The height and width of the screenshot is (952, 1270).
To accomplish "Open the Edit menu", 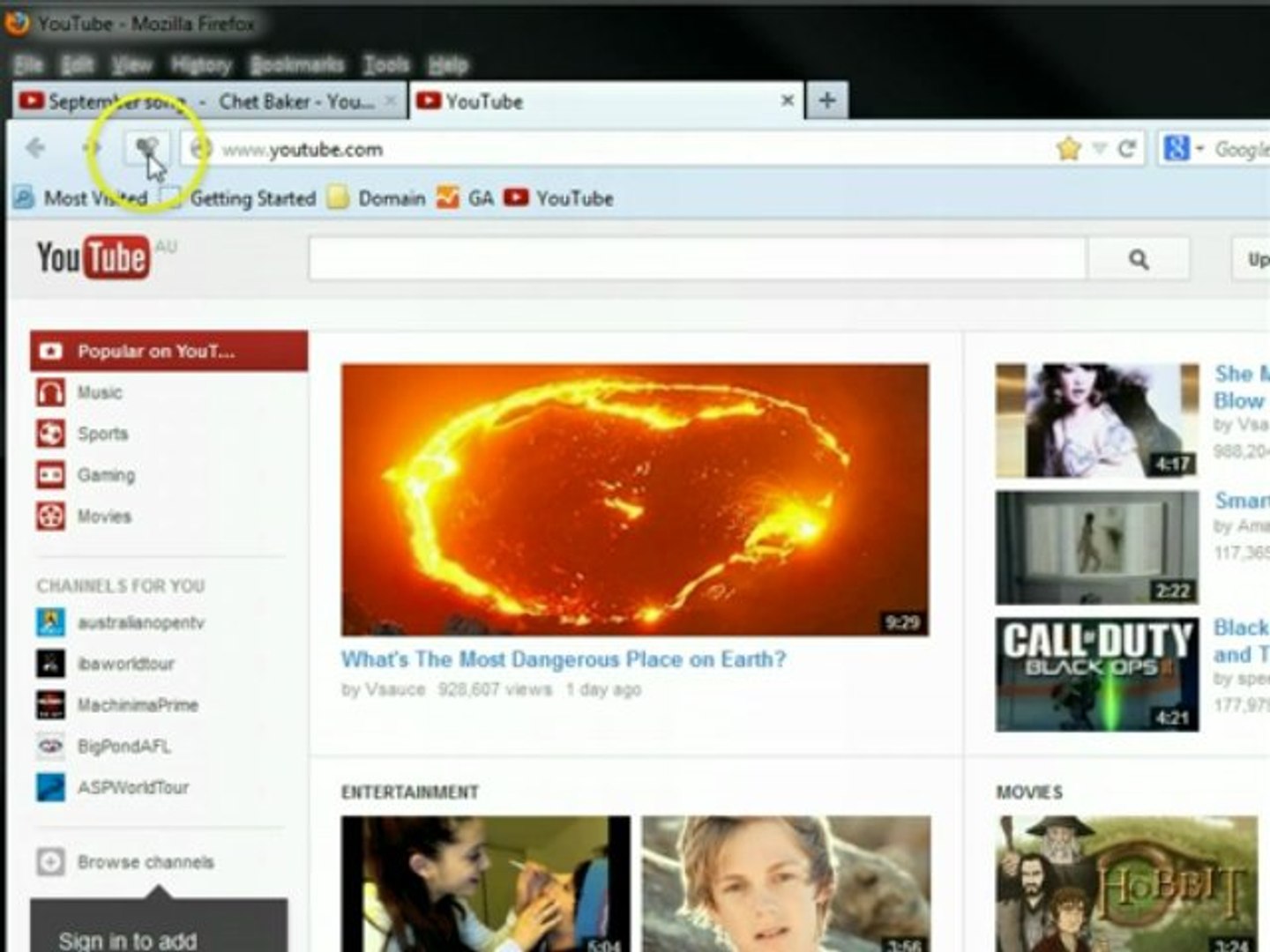I will pos(78,64).
